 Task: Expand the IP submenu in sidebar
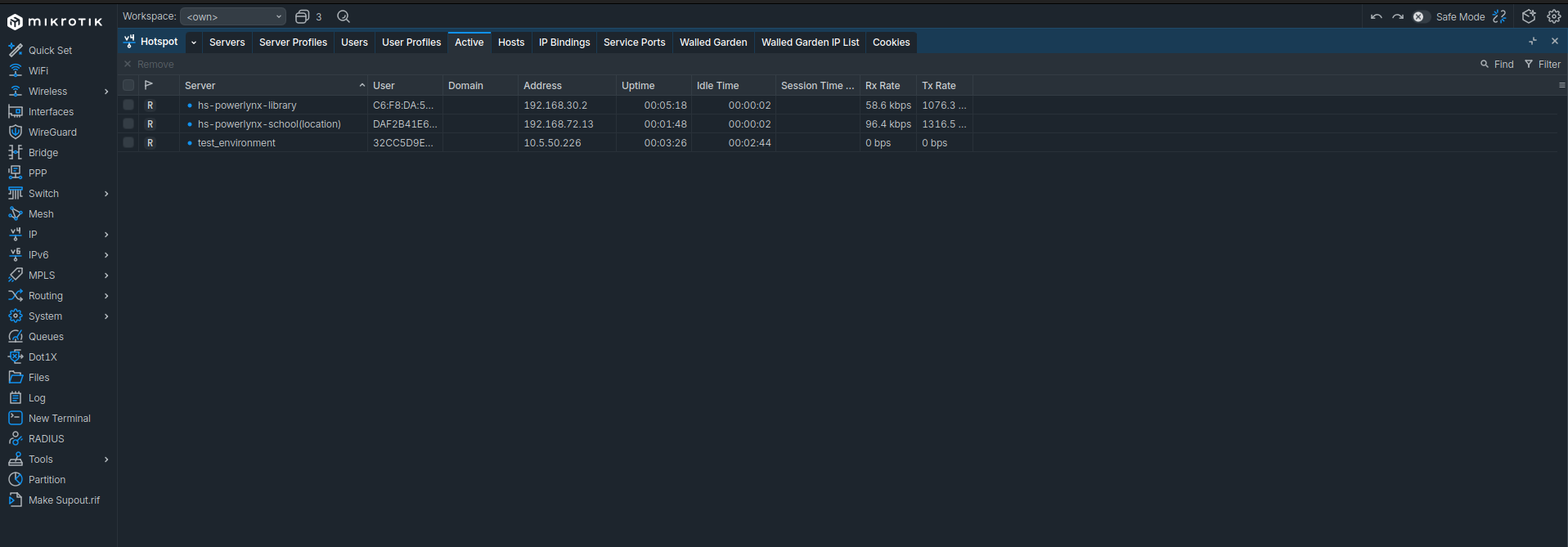point(106,235)
